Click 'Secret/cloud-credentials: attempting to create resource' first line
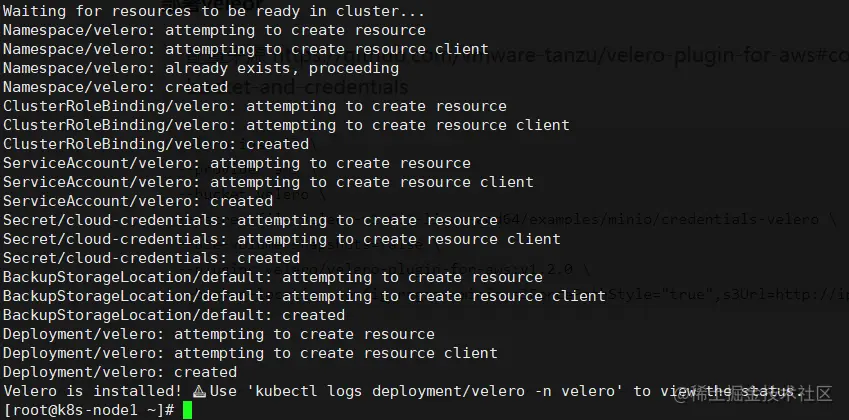The image size is (849, 420). coord(250,220)
